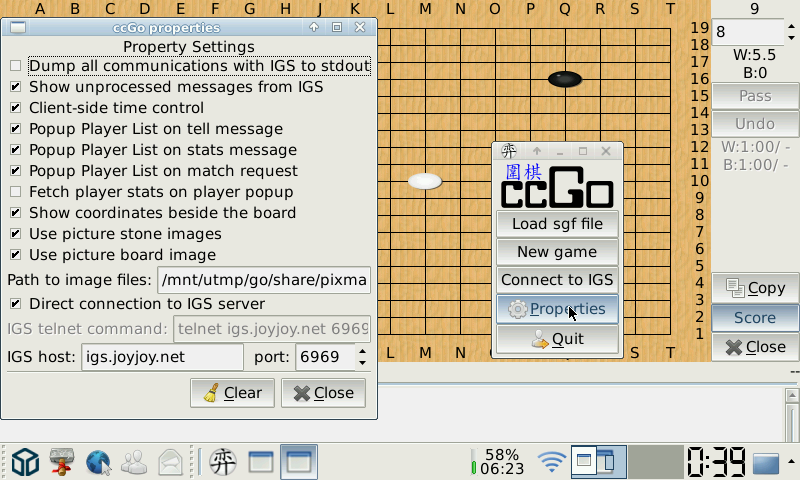This screenshot has height=480, width=800.
Task: Click Load sgf file button
Action: (557, 224)
